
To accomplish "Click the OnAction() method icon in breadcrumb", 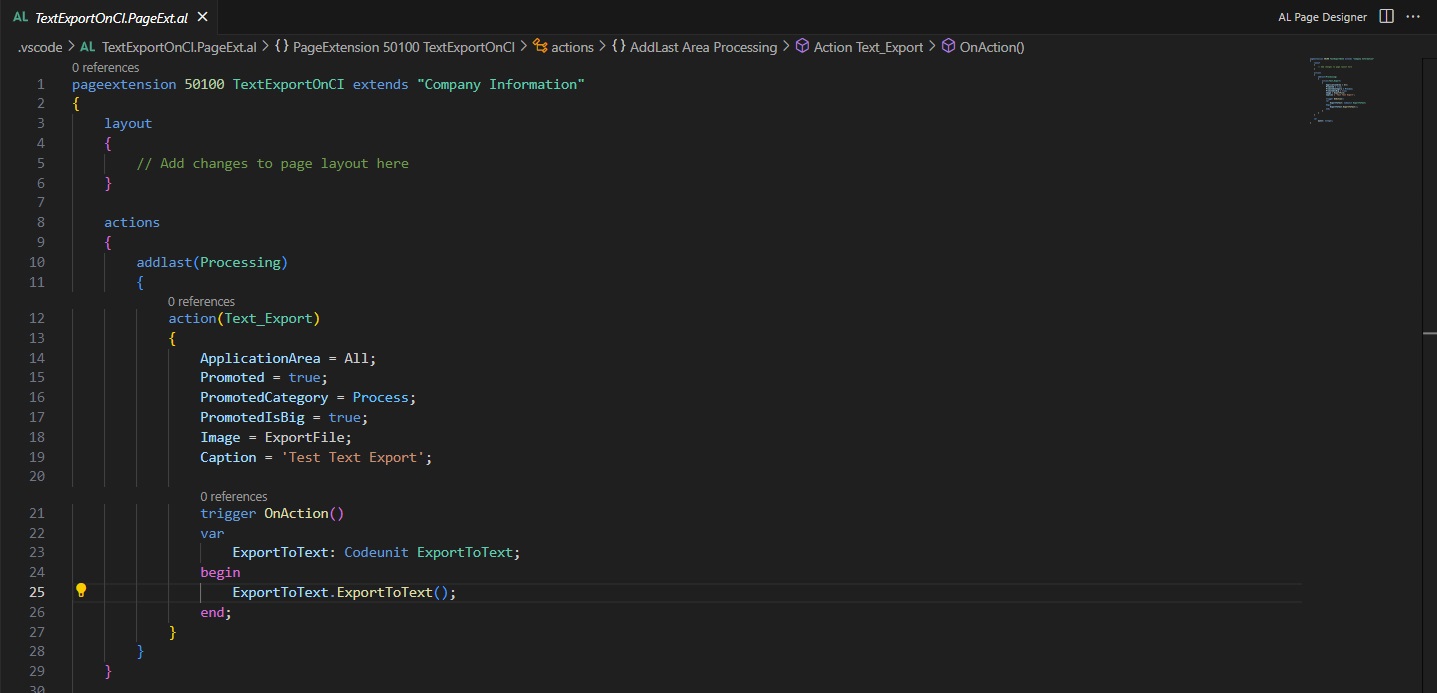I will coord(948,47).
